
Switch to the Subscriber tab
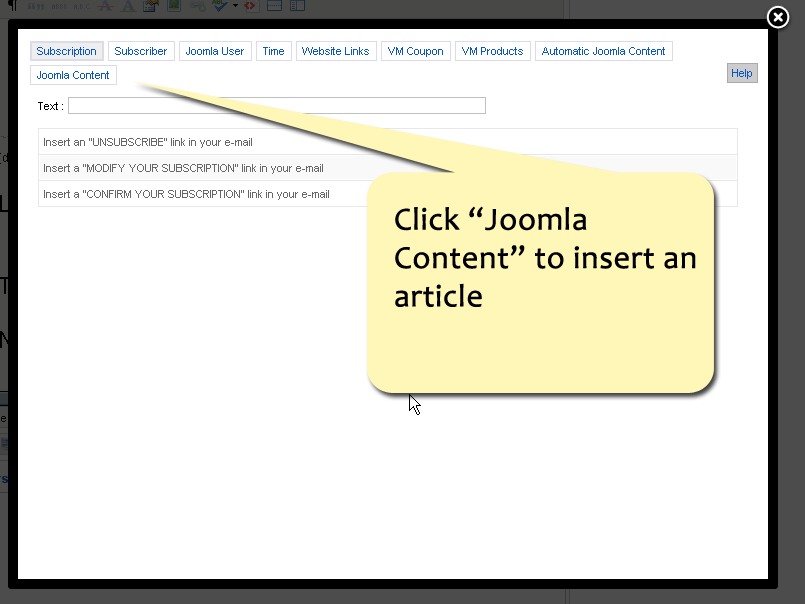(140, 50)
